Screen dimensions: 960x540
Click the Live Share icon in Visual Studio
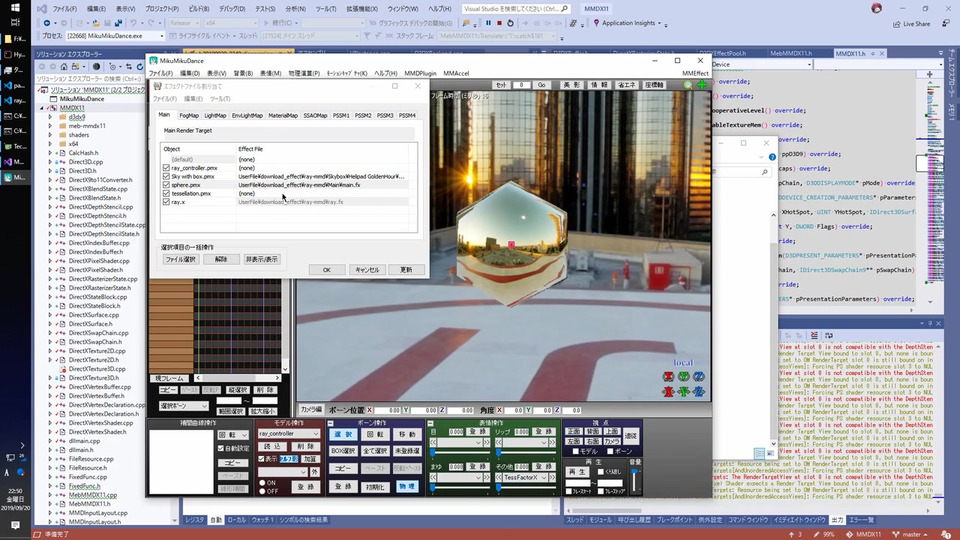pyautogui.click(x=897, y=23)
